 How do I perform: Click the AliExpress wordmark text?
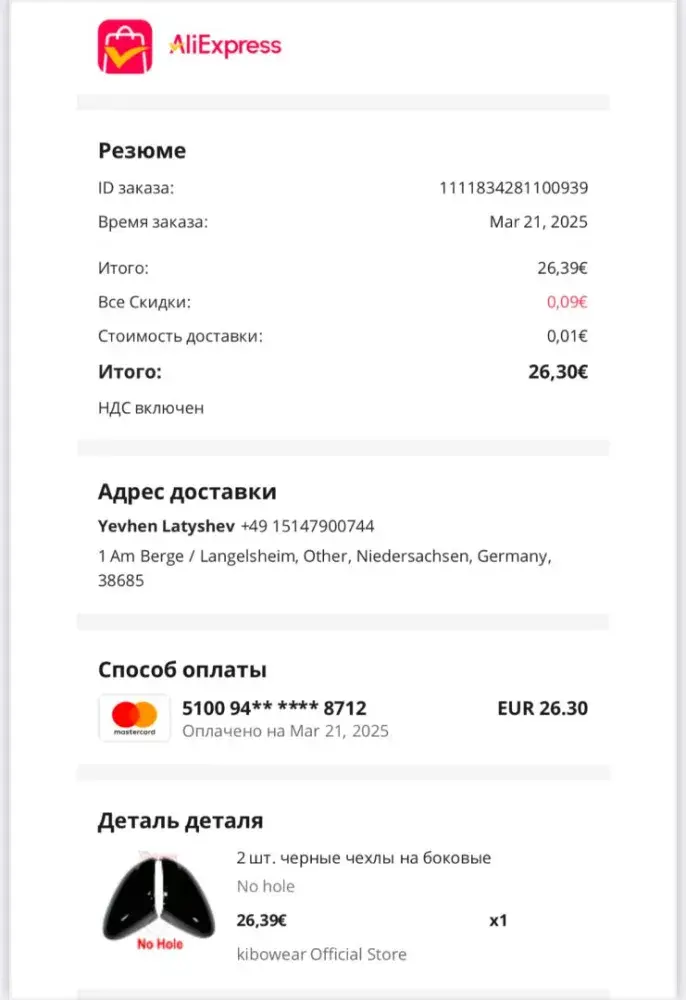click(225, 45)
